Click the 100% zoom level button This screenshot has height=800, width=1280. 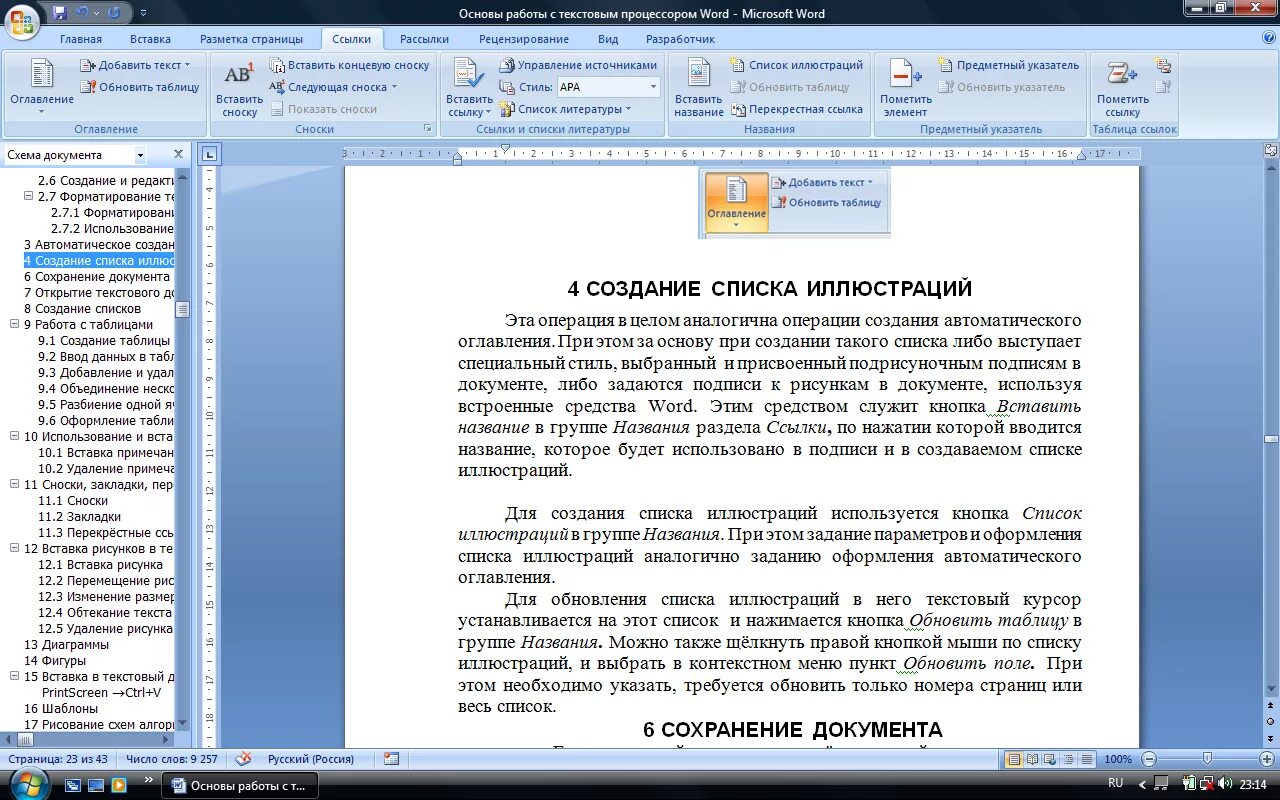click(1118, 759)
